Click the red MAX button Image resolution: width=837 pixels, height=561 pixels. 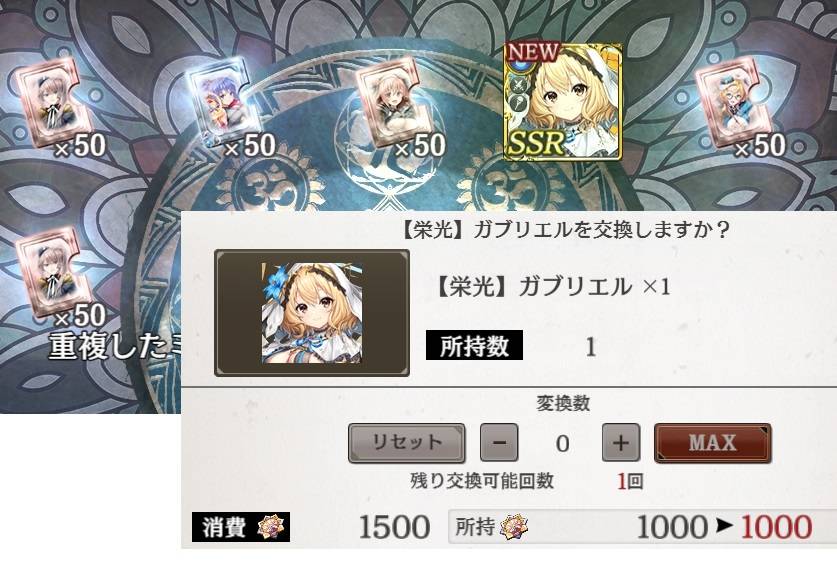[713, 443]
